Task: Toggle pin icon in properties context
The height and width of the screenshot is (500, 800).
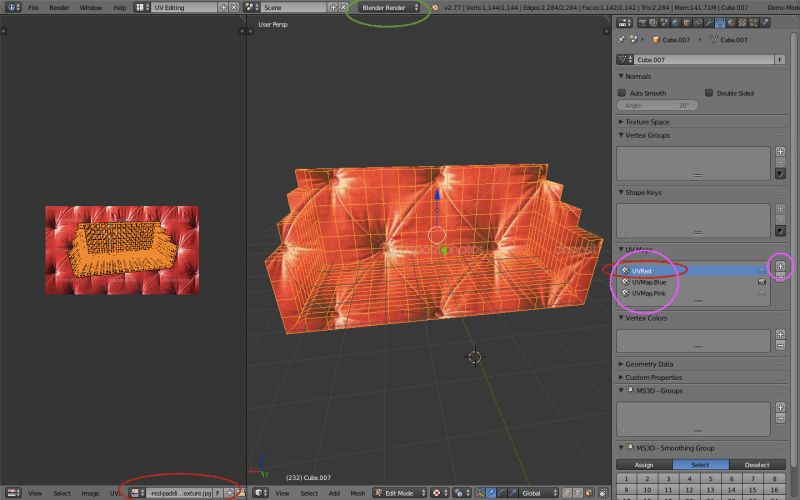Action: pos(621,39)
